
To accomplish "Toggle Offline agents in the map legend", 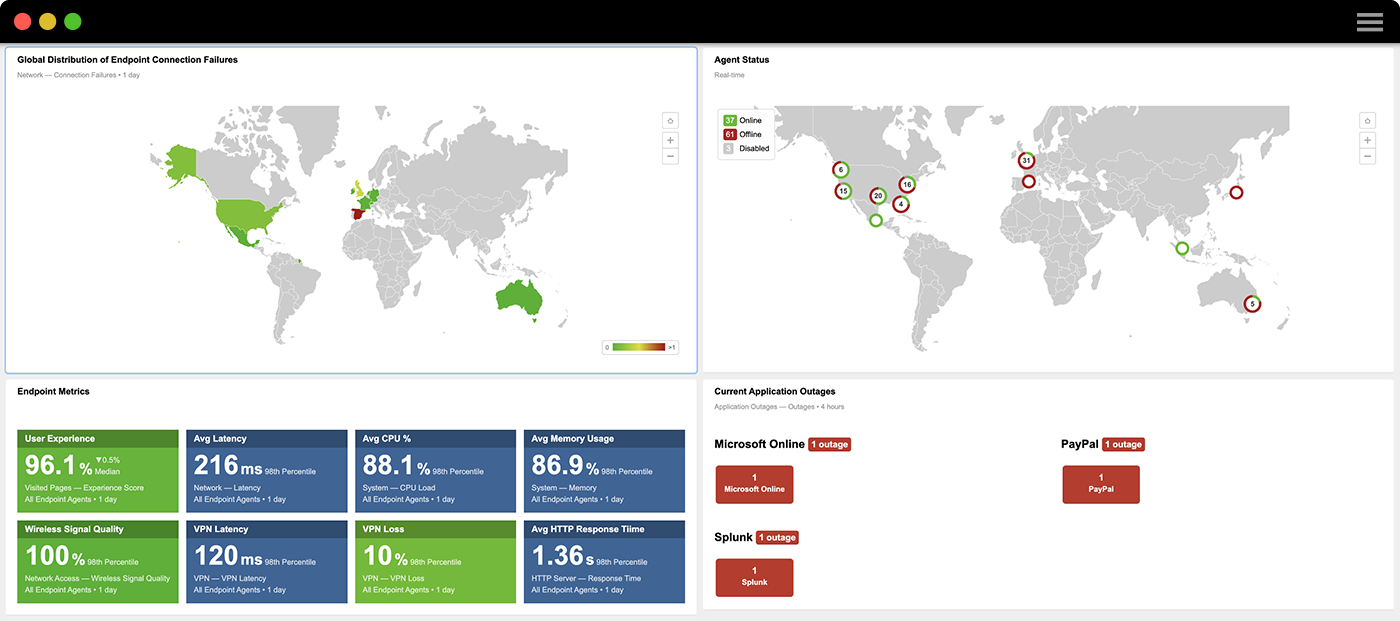I will [743, 135].
